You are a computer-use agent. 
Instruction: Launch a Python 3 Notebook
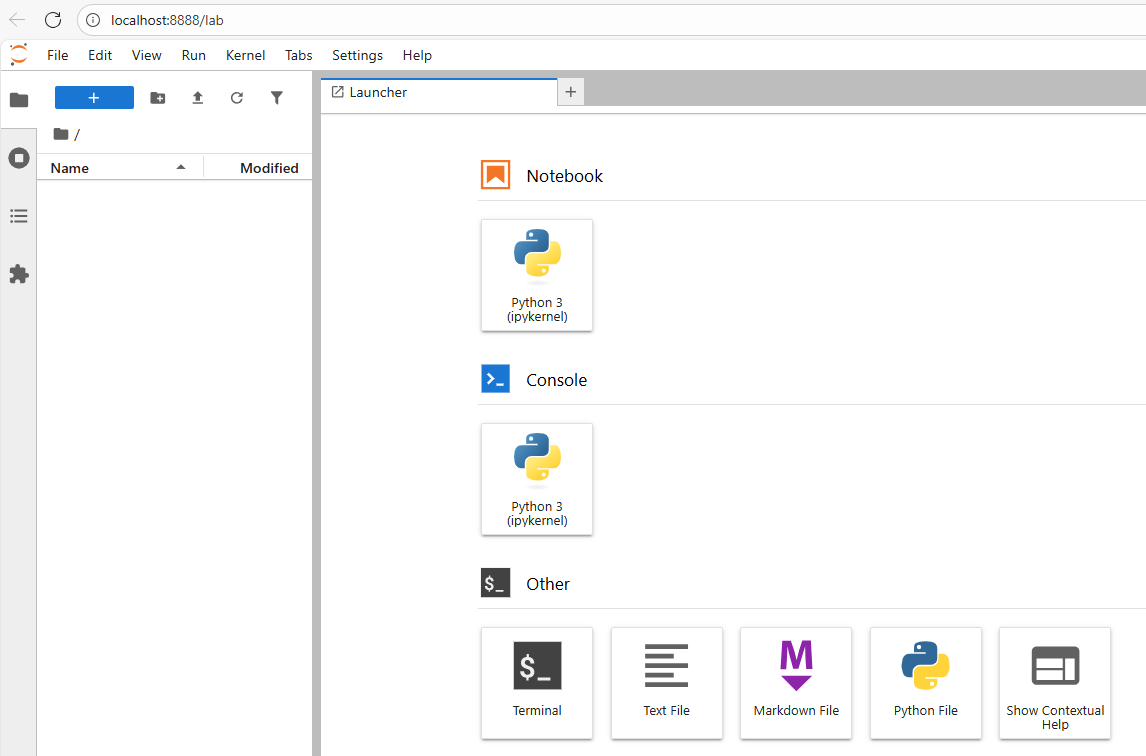(x=537, y=275)
